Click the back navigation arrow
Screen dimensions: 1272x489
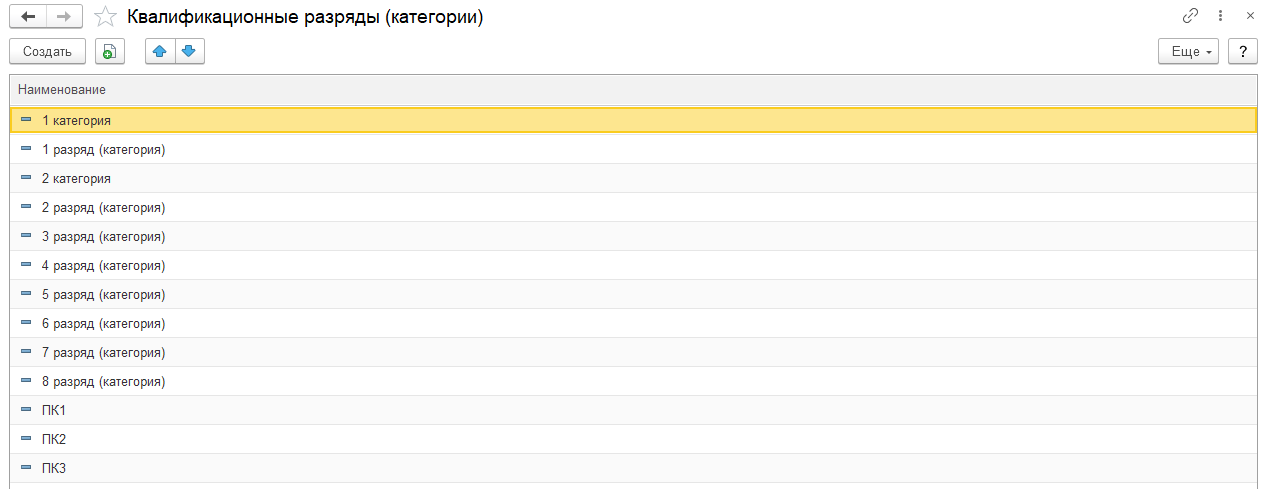(x=28, y=17)
